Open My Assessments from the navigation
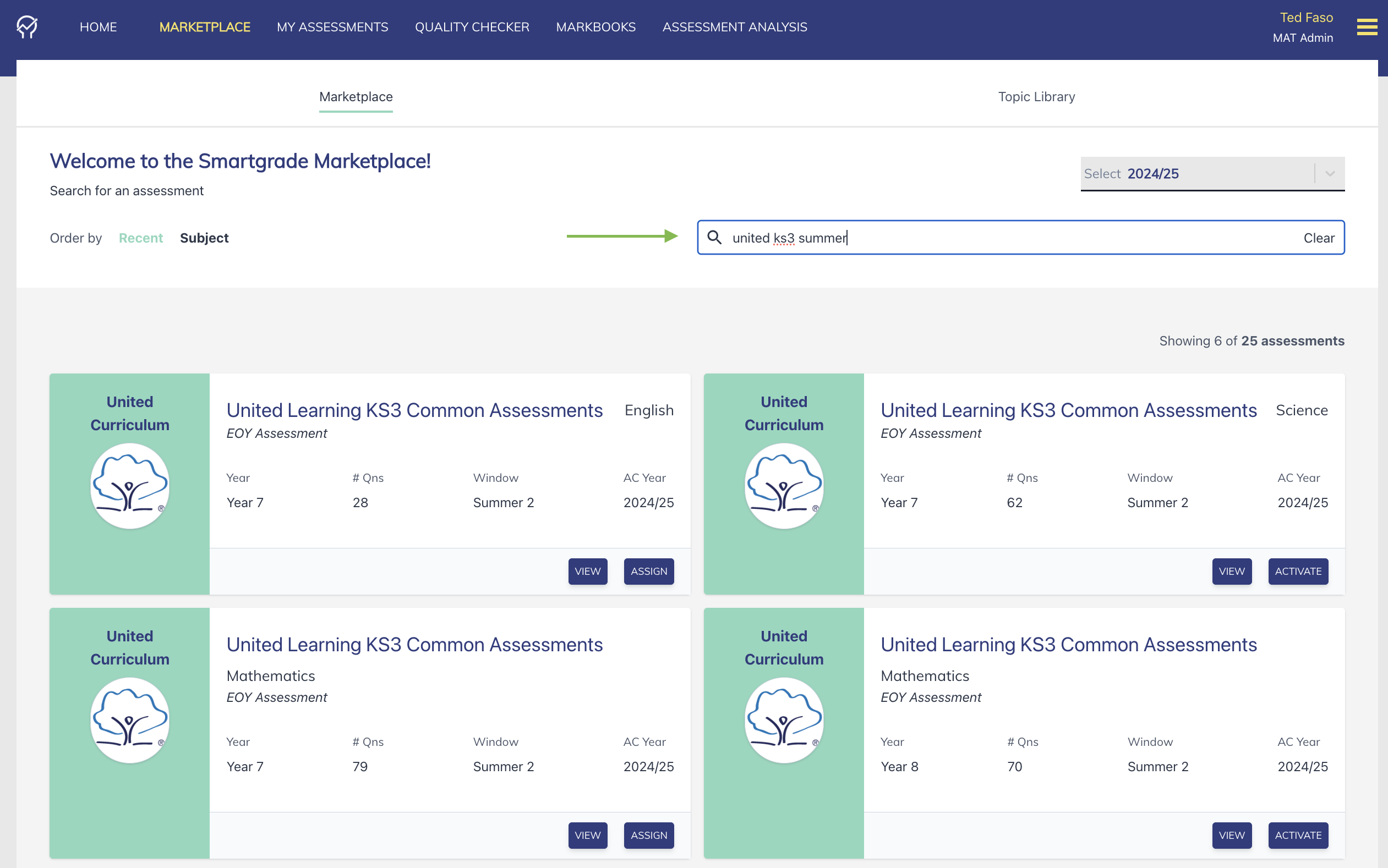This screenshot has width=1388, height=868. [332, 27]
